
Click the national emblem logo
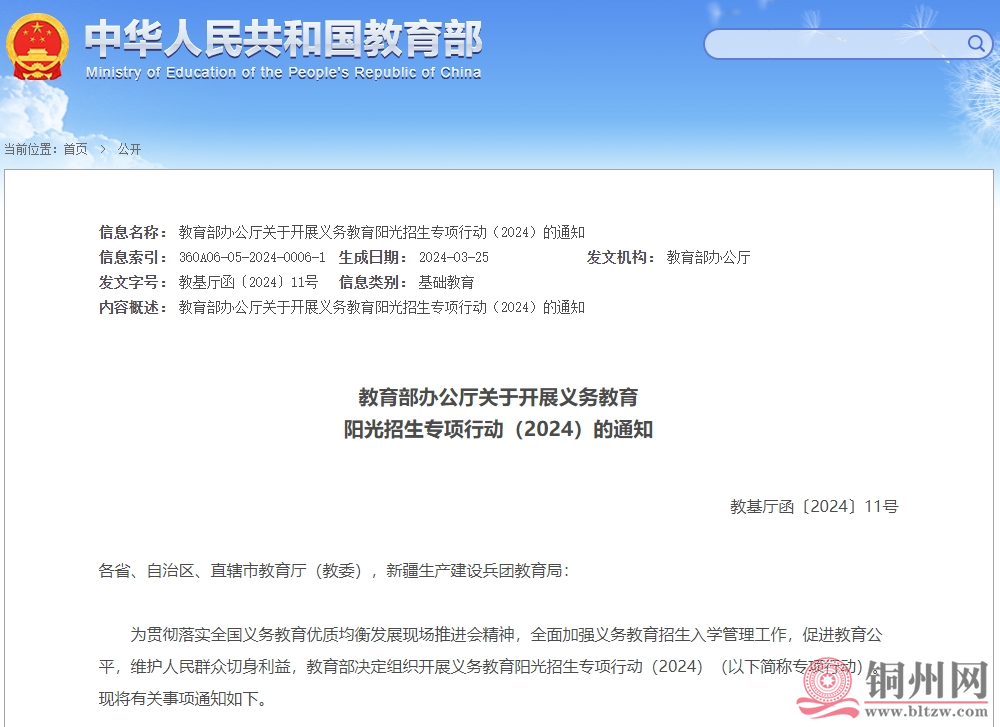click(36, 45)
